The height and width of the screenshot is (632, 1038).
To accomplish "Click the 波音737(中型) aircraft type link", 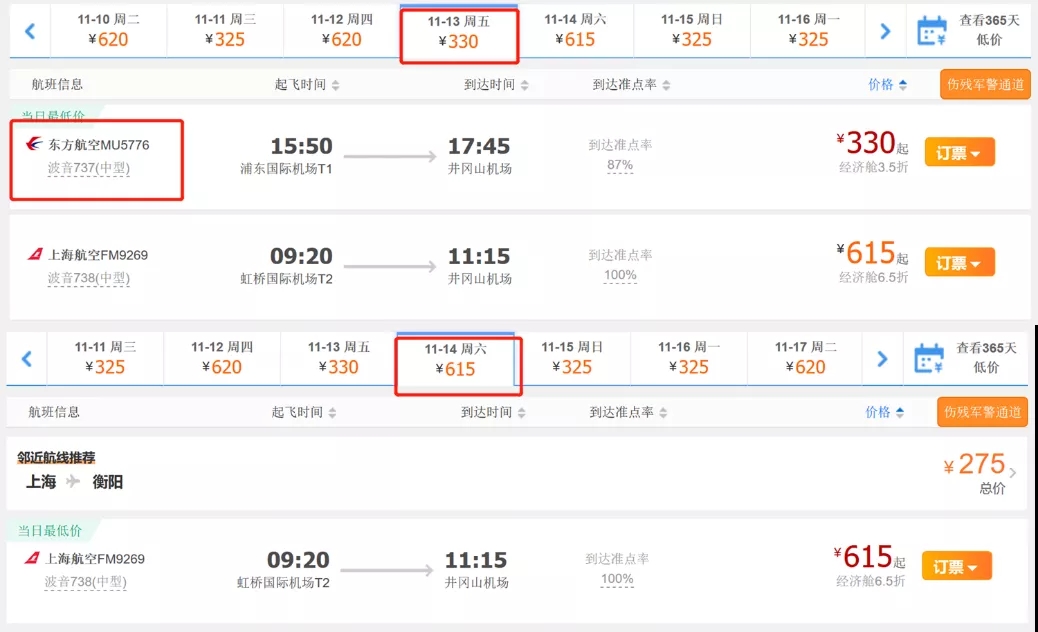I will tap(89, 168).
